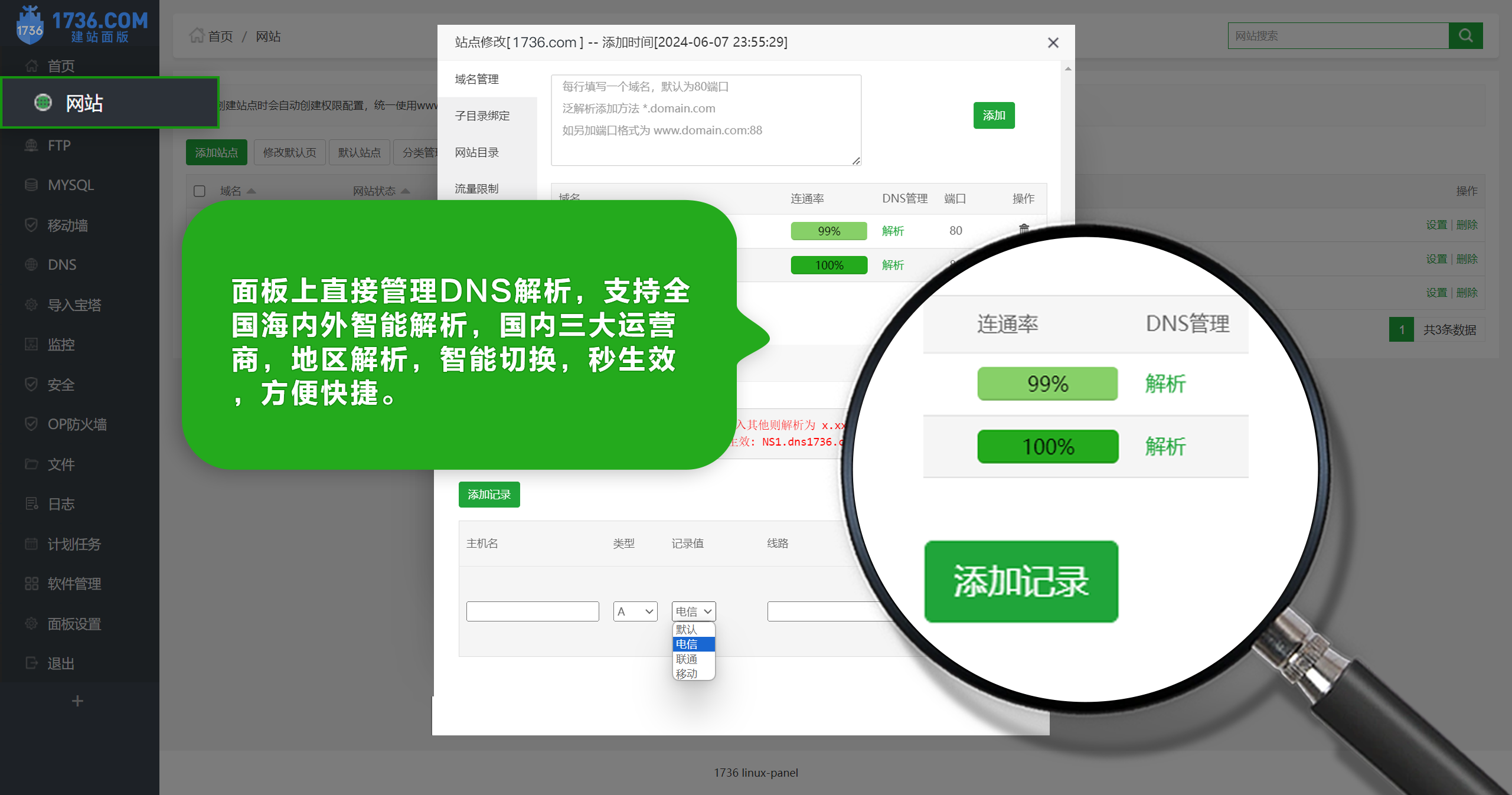Click the 默认站点 button
Viewport: 1512px width, 795px height.
coord(359,152)
